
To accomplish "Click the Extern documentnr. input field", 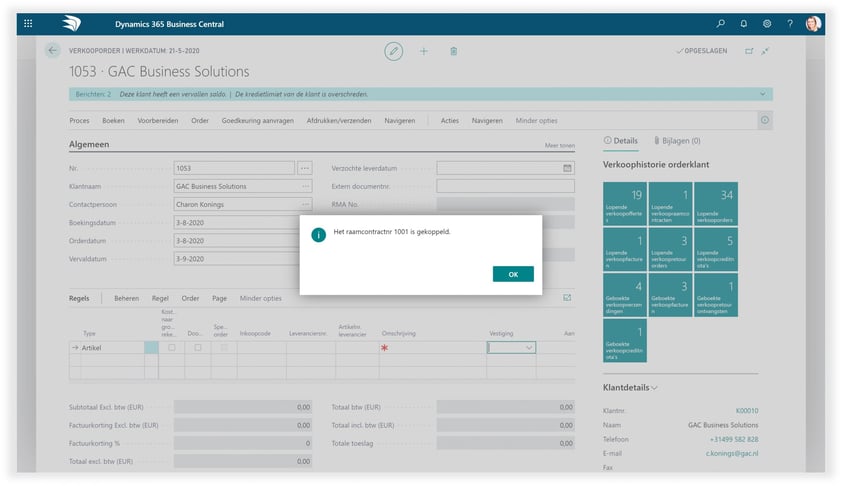I will (x=505, y=186).
